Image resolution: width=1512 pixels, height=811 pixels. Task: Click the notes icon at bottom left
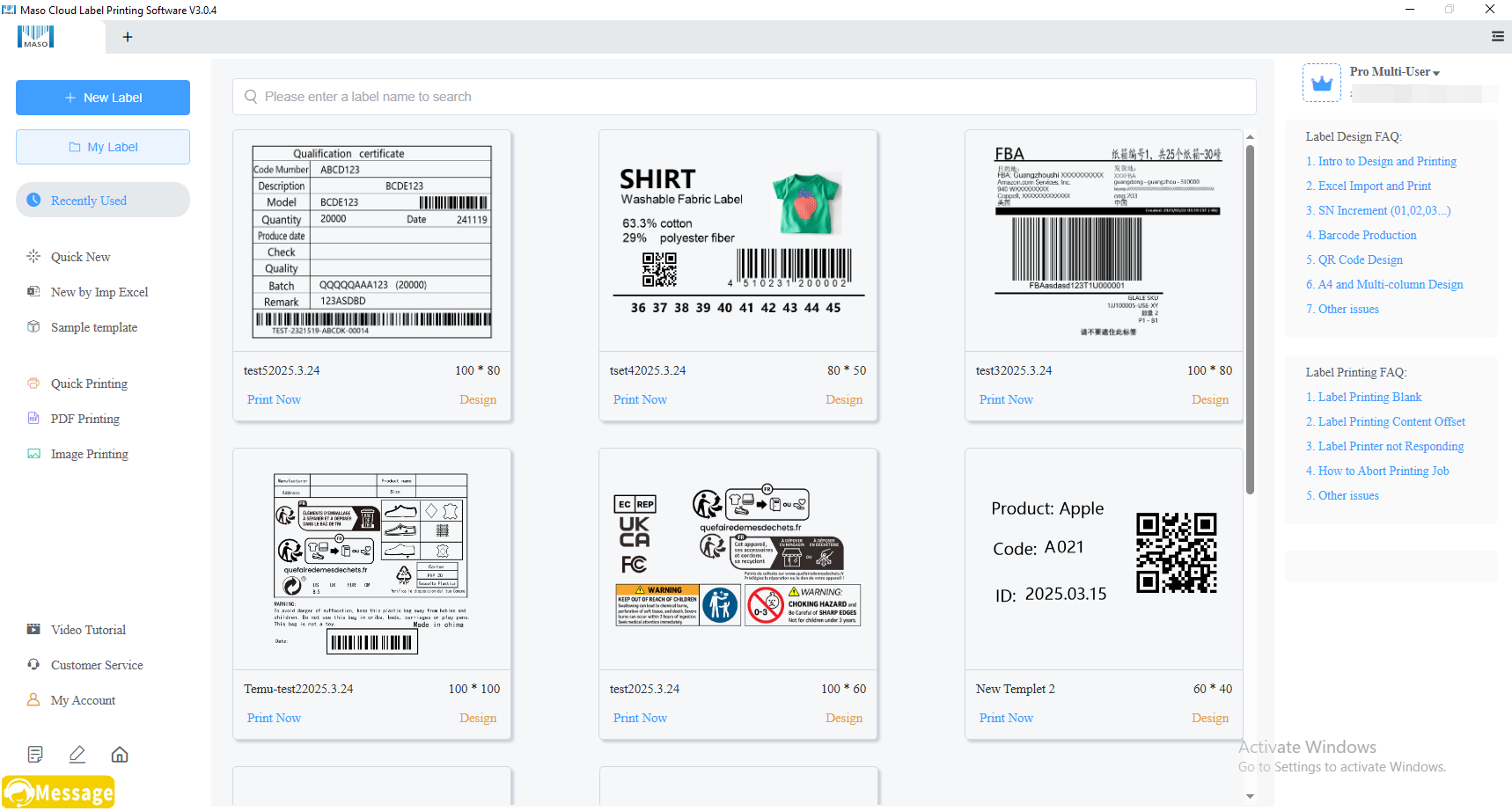click(35, 755)
